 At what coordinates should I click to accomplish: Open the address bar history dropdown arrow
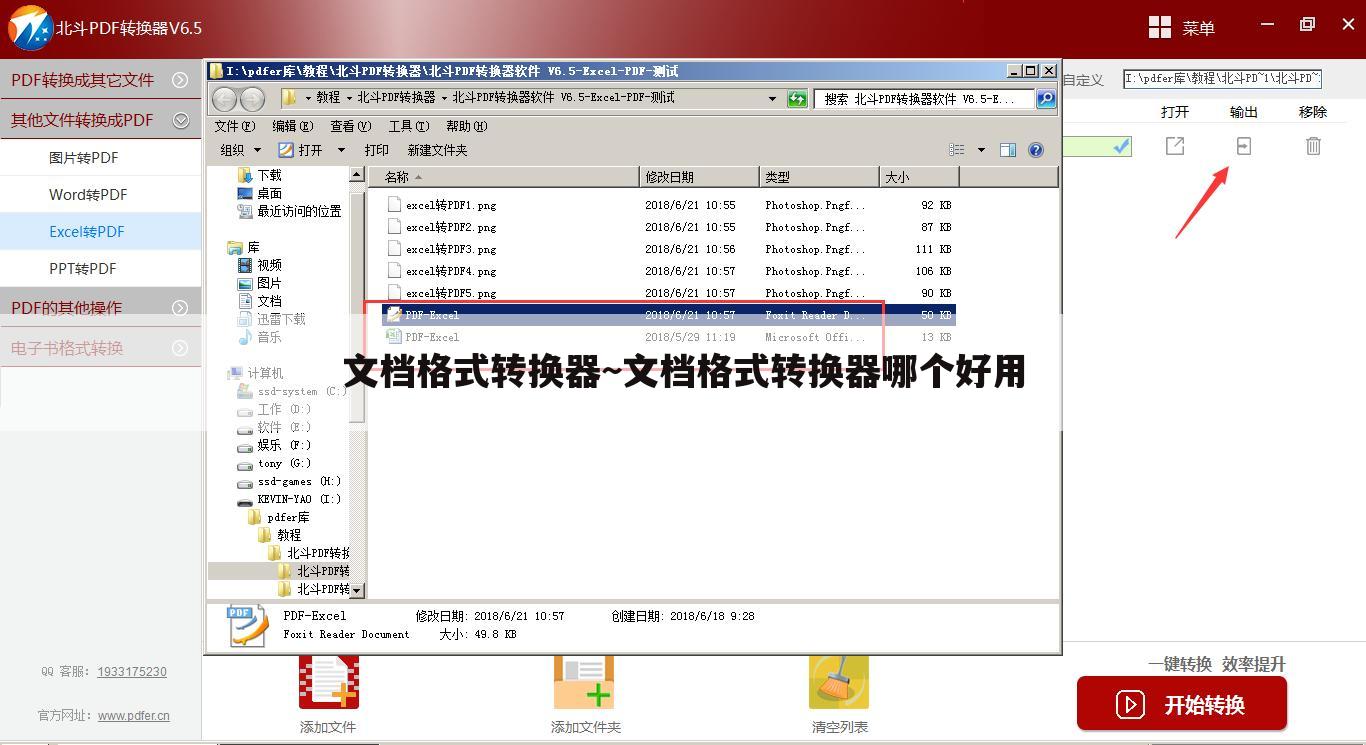pyautogui.click(x=772, y=98)
